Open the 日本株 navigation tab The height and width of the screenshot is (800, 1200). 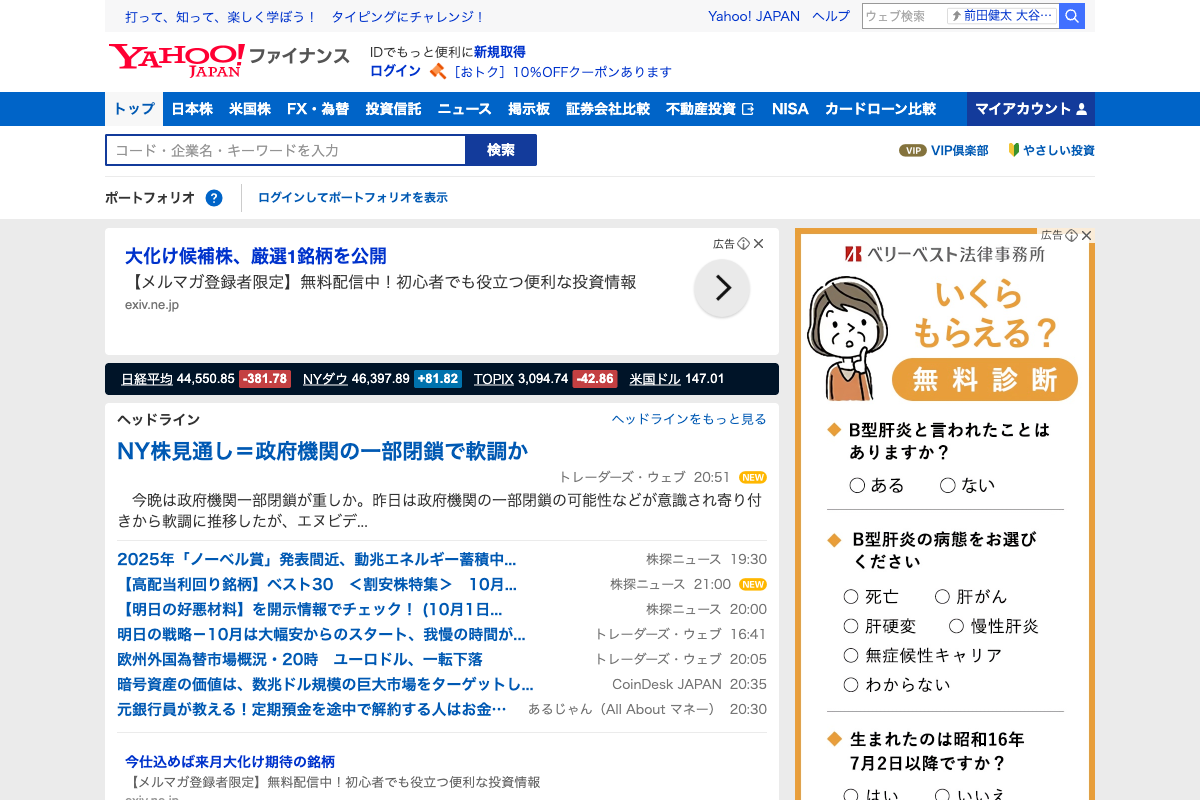[x=192, y=109]
